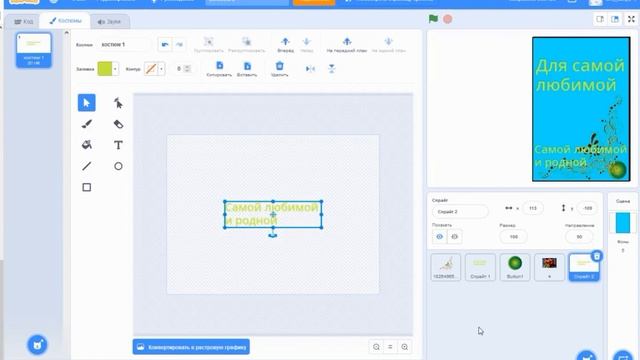This screenshot has width=640, height=360.
Task: Bring selection to the front
Action: coord(347,44)
